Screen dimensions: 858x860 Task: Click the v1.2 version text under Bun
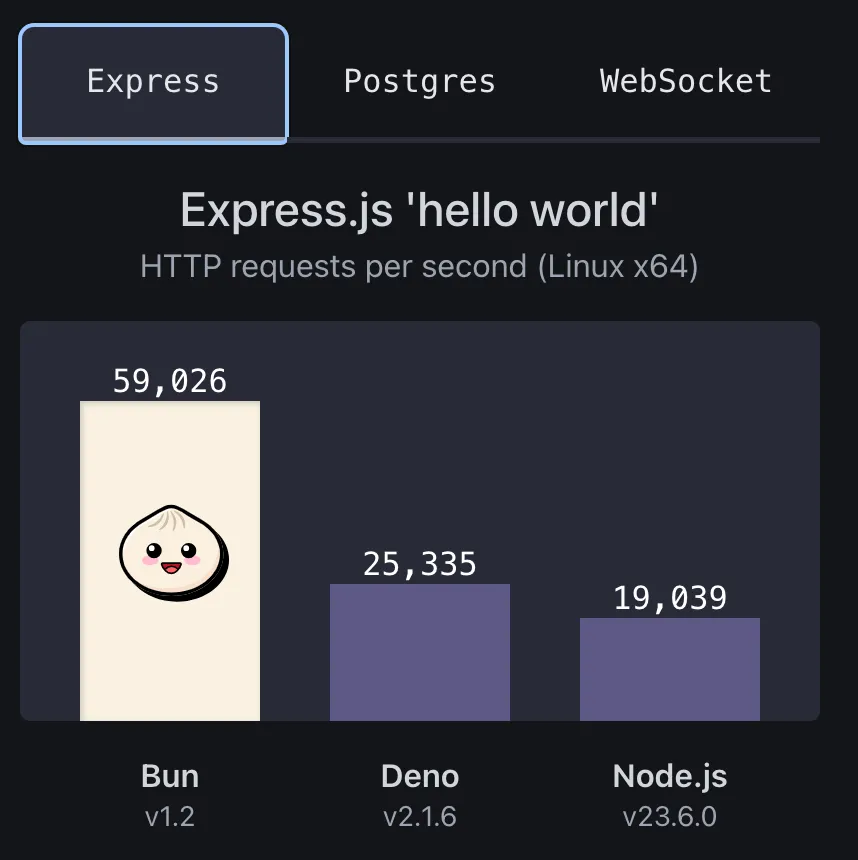point(169,816)
